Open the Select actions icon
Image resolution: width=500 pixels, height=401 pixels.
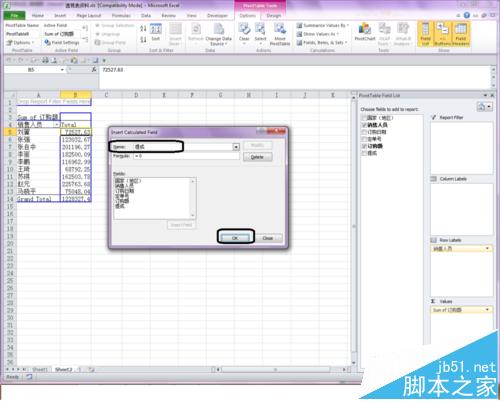click(x=260, y=33)
